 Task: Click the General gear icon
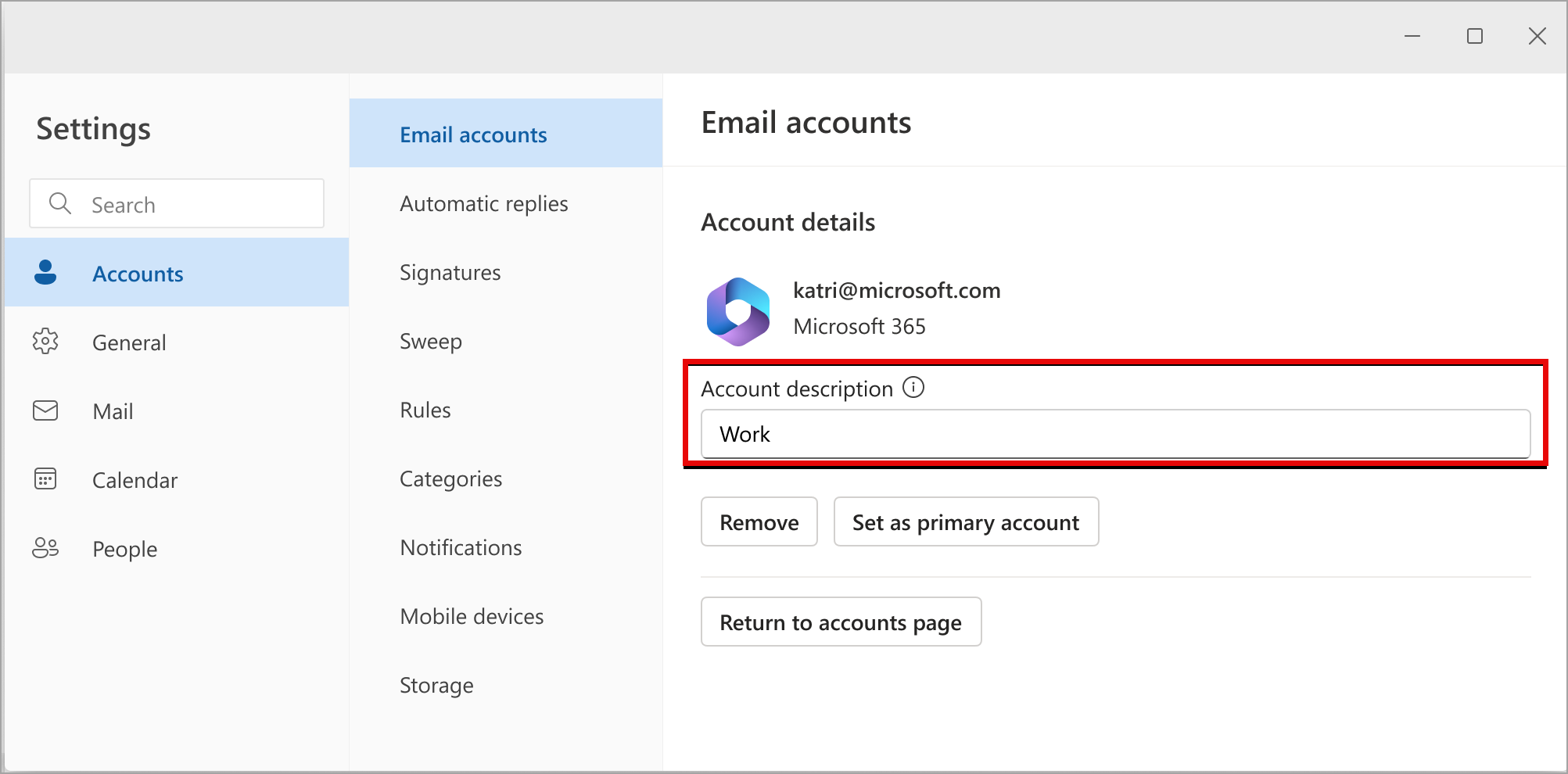point(45,342)
